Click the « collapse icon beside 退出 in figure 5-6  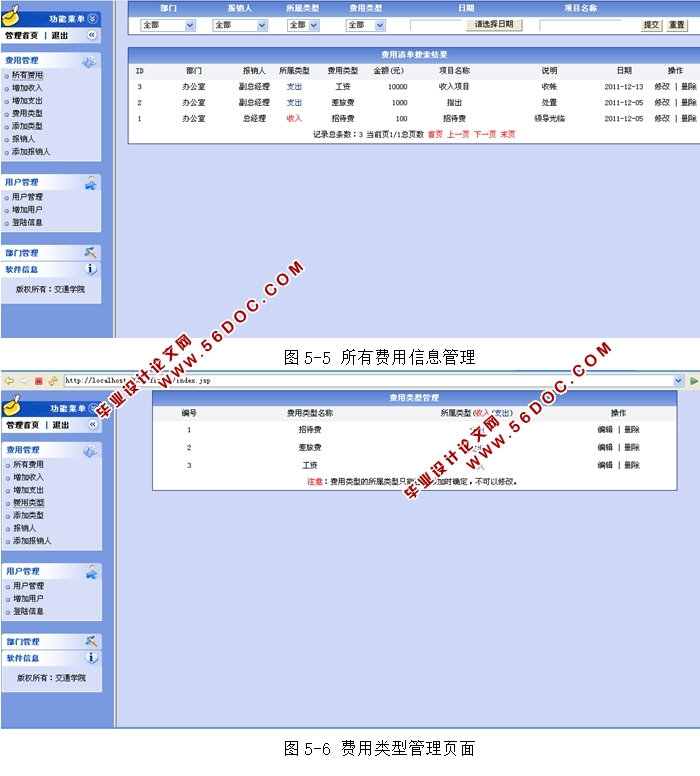pos(93,424)
